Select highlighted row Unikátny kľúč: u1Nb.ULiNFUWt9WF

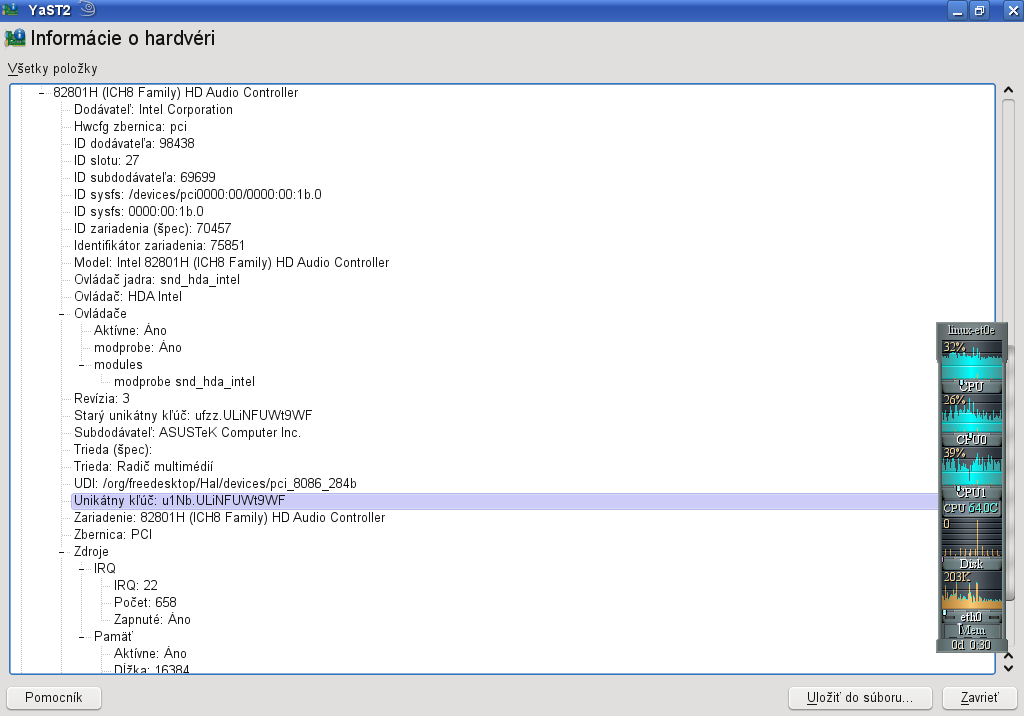coord(504,501)
